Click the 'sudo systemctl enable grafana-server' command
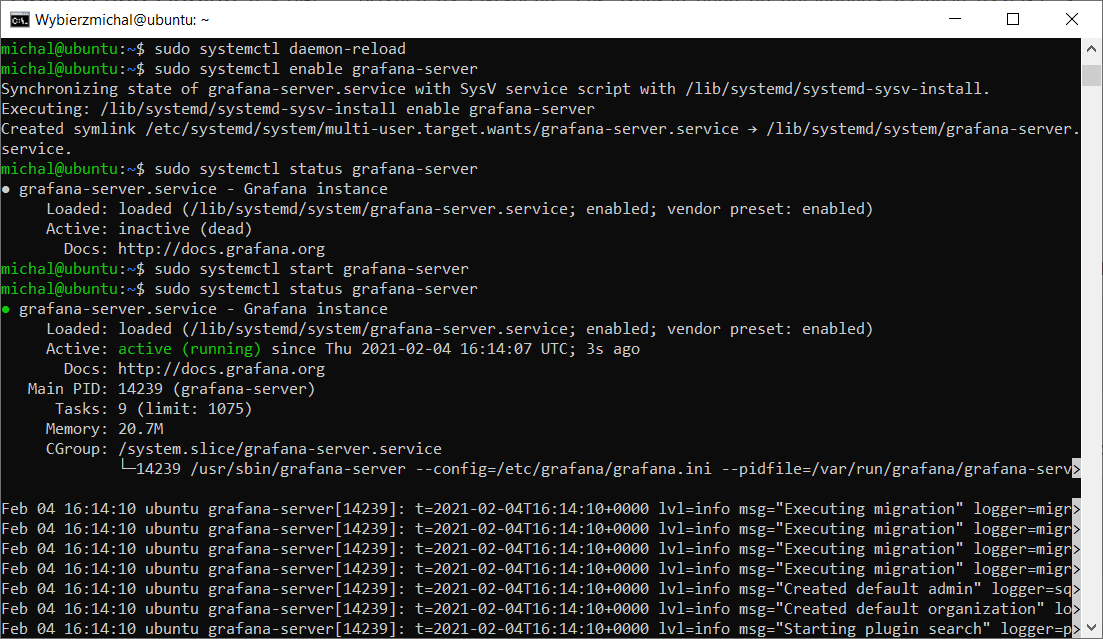This screenshot has width=1103, height=639. tap(316, 69)
